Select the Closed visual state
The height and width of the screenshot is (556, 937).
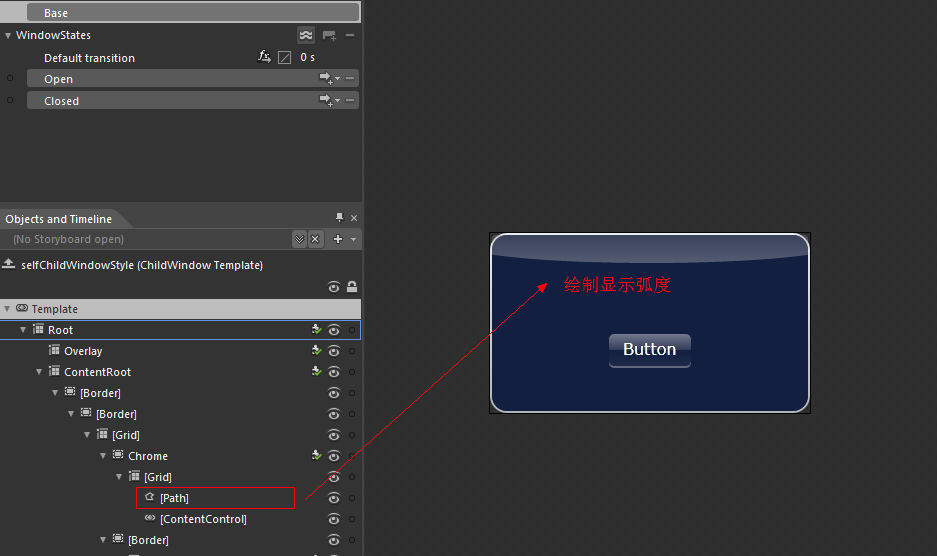coord(61,101)
